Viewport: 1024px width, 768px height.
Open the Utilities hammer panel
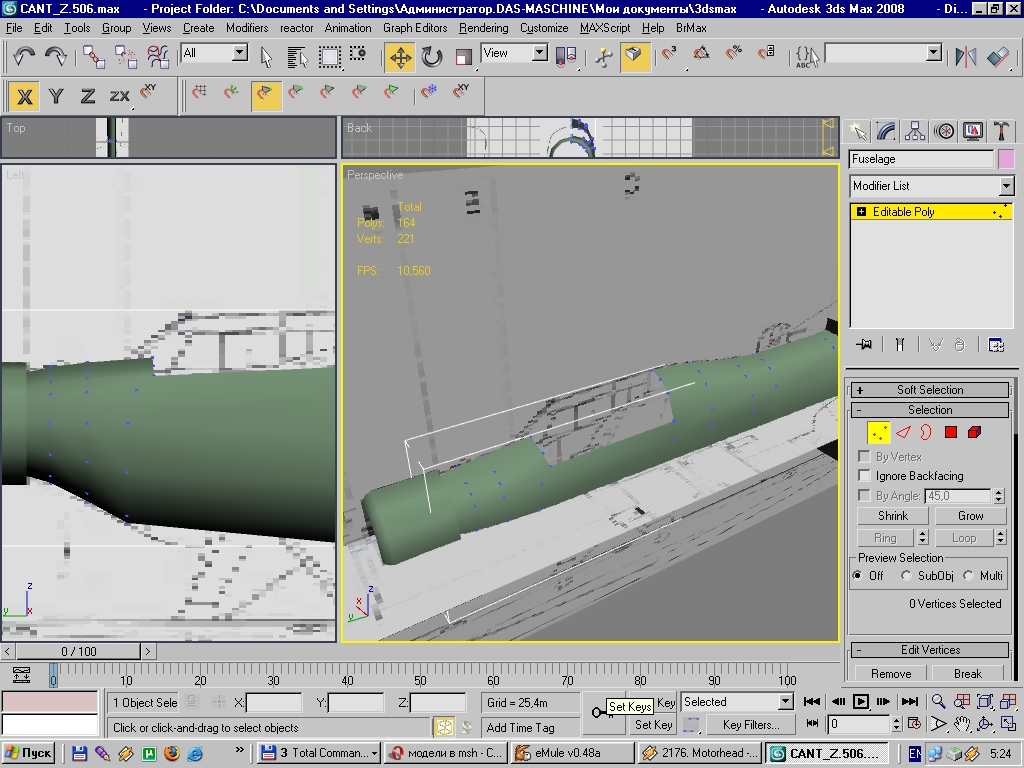click(x=1001, y=131)
